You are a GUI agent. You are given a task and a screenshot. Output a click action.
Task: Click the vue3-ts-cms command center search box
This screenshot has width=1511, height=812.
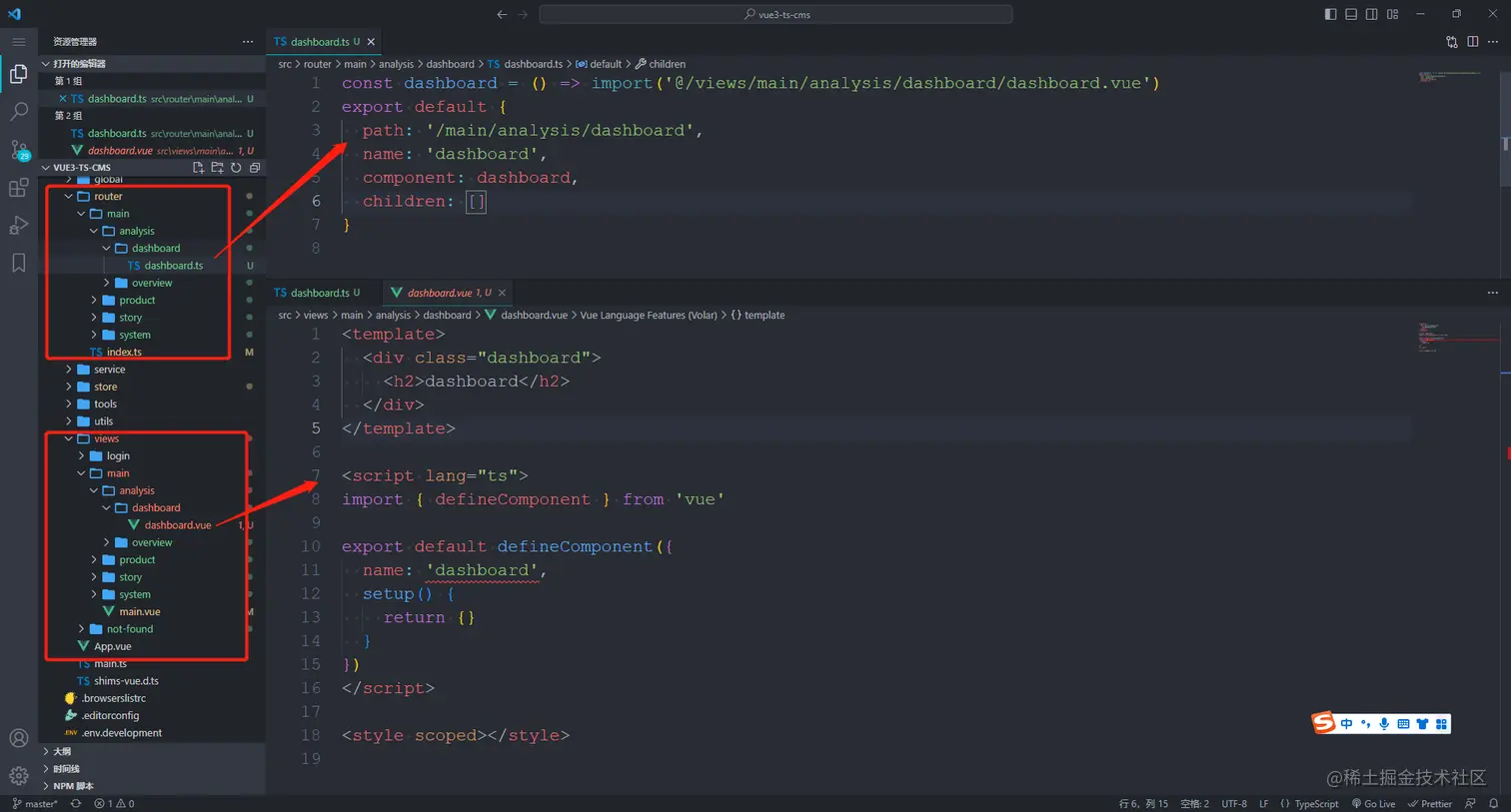click(775, 14)
